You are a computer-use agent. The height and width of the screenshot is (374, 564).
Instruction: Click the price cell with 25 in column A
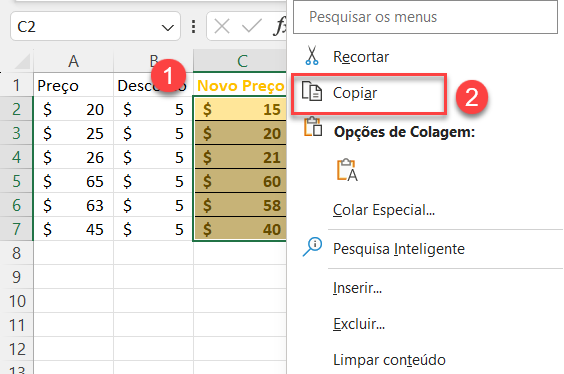[73, 133]
